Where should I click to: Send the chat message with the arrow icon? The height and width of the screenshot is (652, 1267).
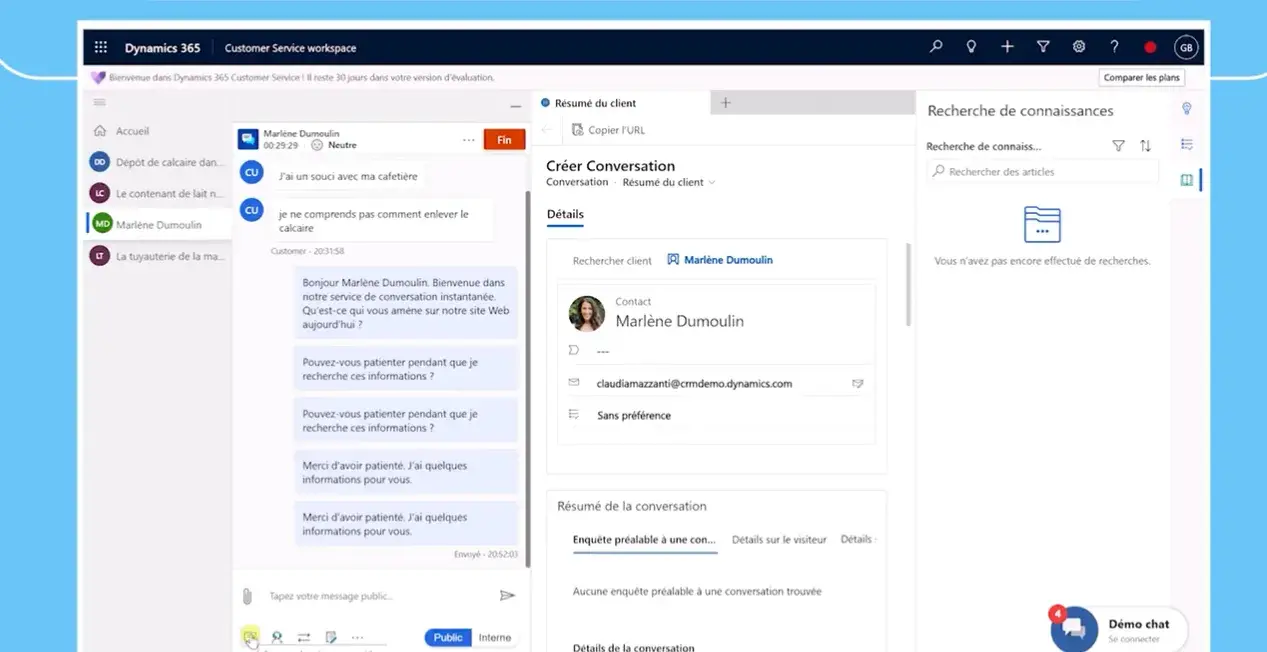(x=507, y=595)
